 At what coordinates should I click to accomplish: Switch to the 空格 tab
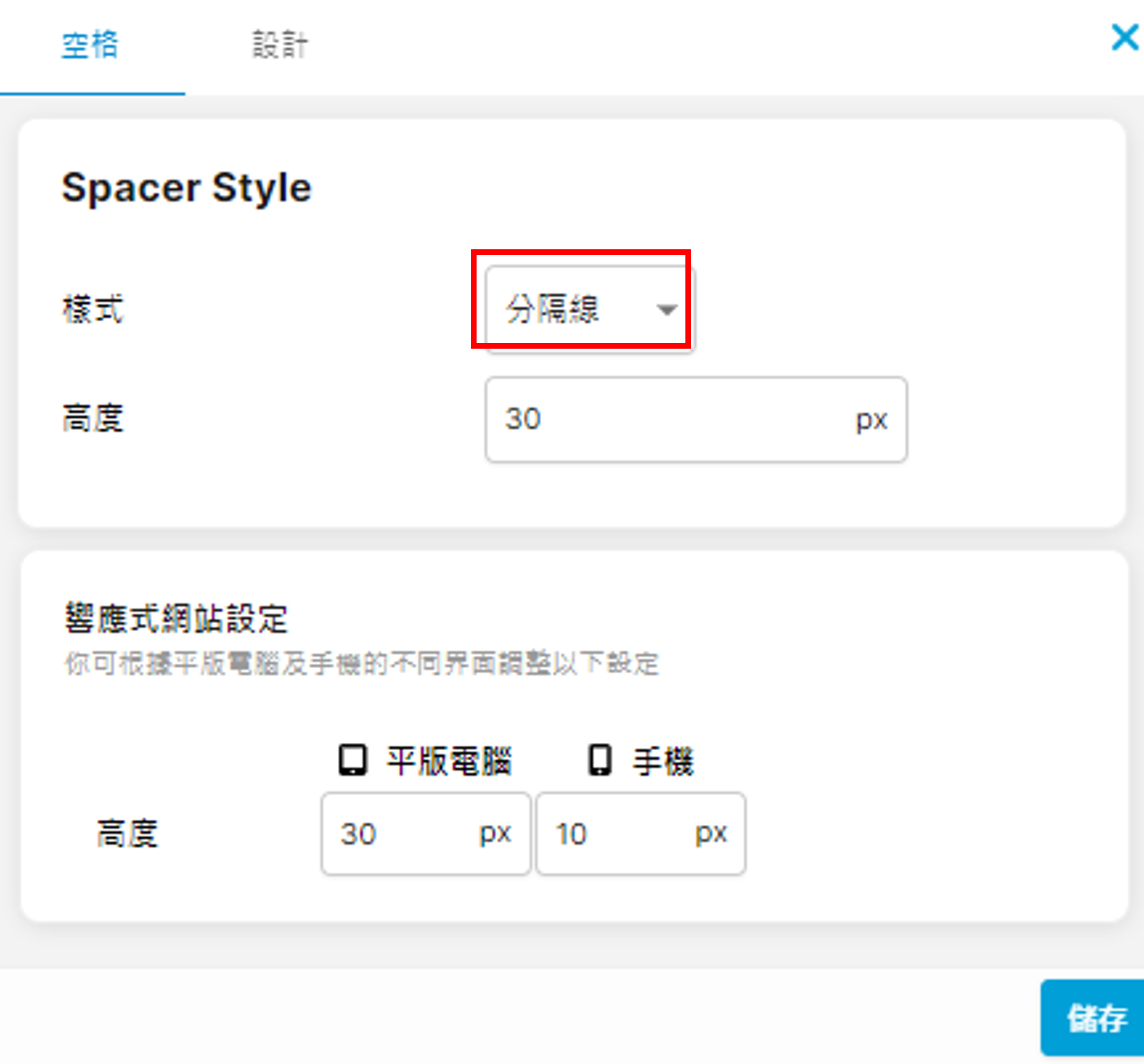click(90, 45)
